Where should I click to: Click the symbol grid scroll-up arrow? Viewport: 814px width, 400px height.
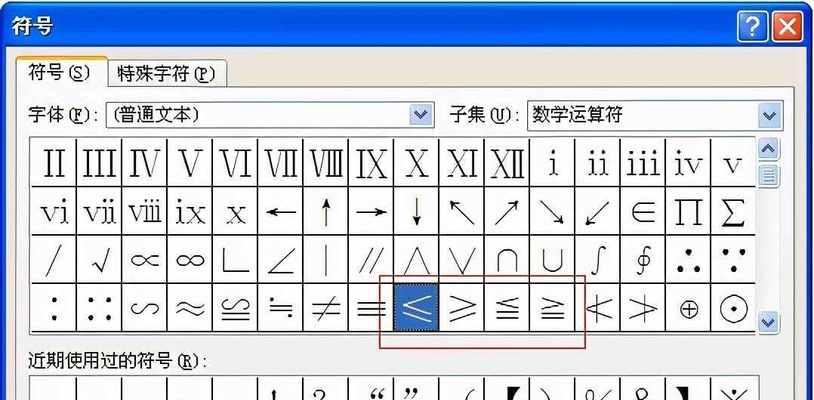coord(768,150)
